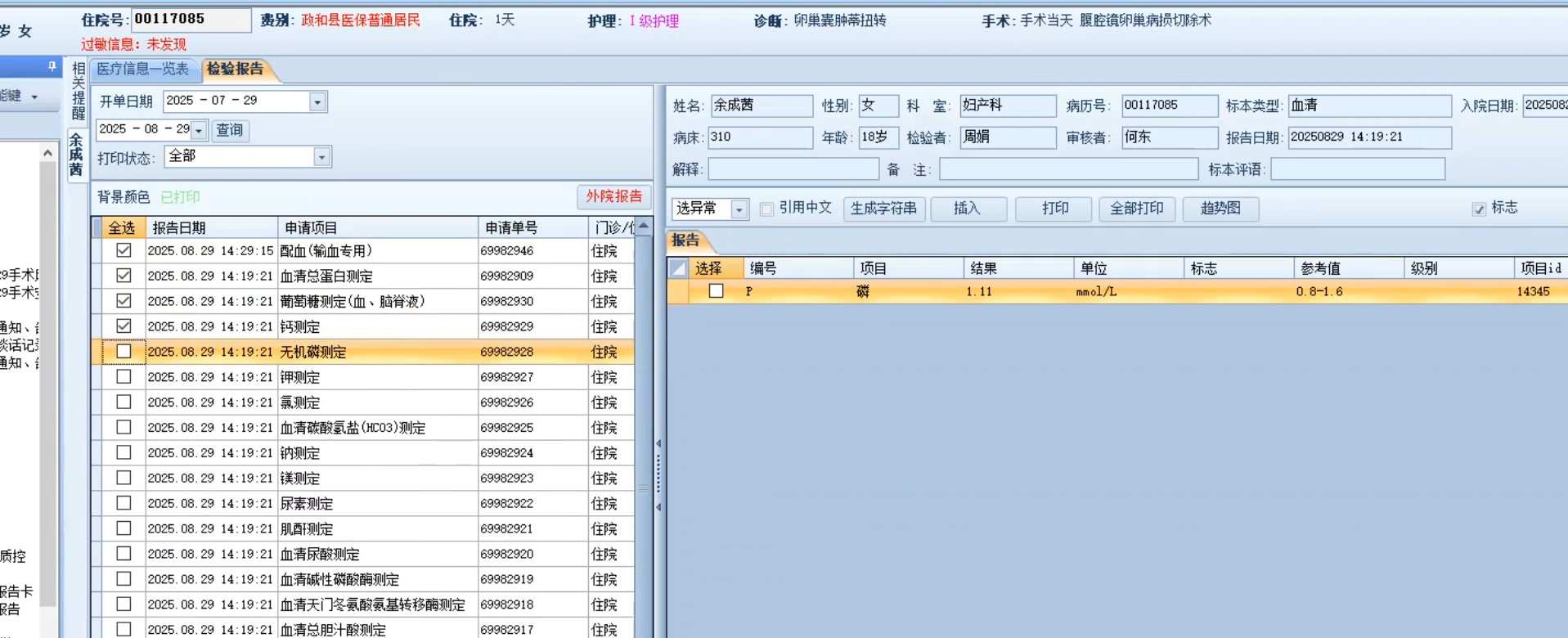Open the vertical 相关提醒 side tab
Viewport: 1568px width, 638px height.
click(78, 91)
